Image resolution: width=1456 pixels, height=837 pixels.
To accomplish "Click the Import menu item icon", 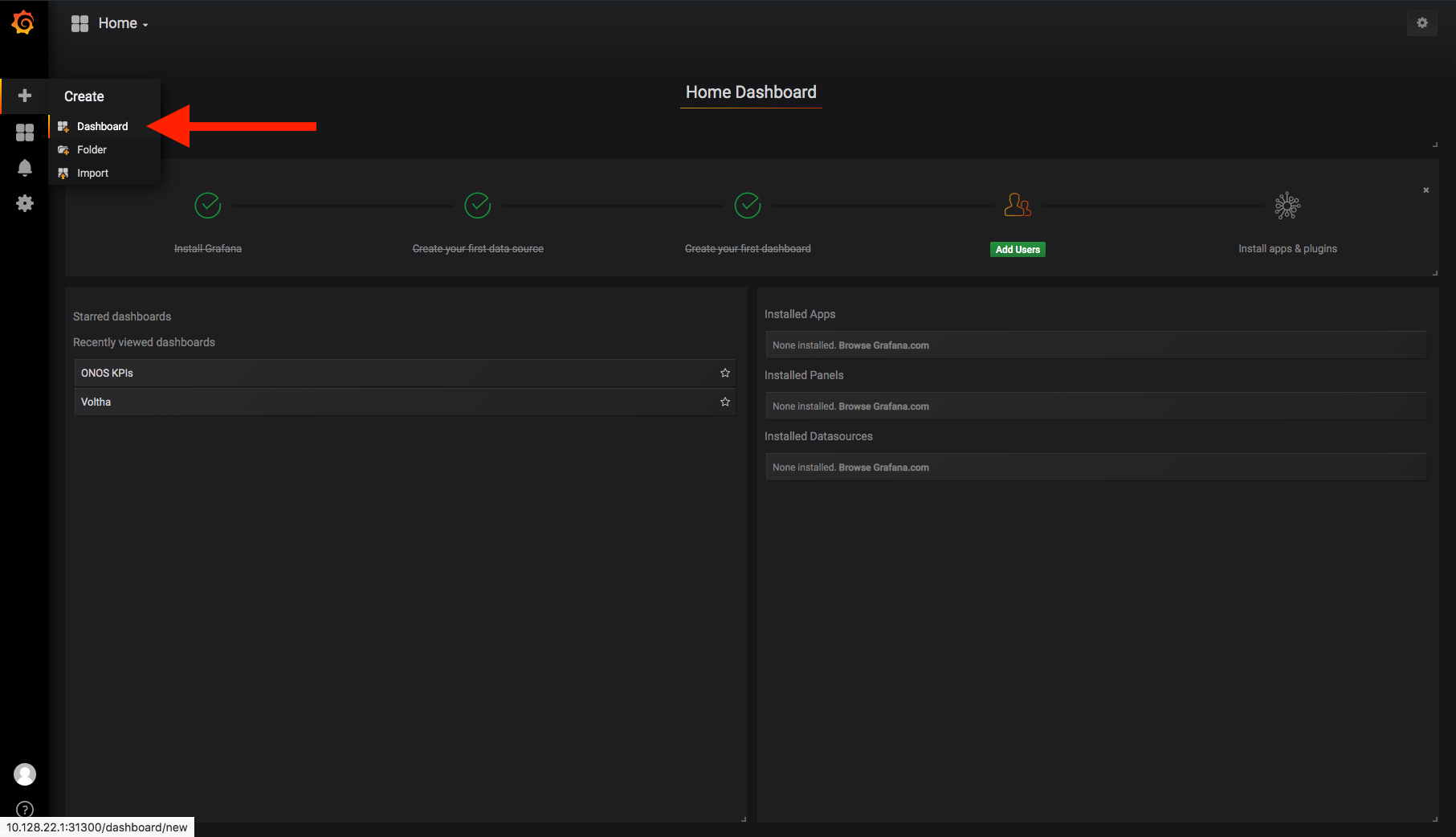I will [x=63, y=173].
